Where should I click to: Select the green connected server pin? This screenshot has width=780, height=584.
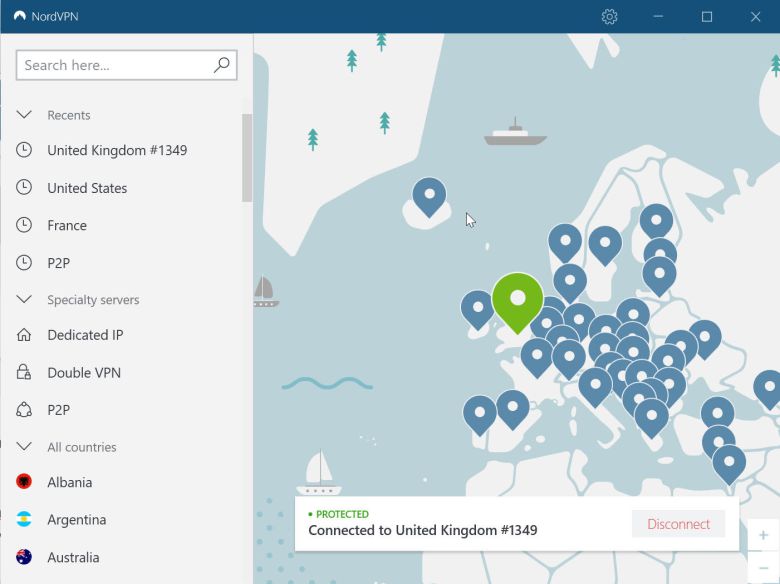point(517,299)
